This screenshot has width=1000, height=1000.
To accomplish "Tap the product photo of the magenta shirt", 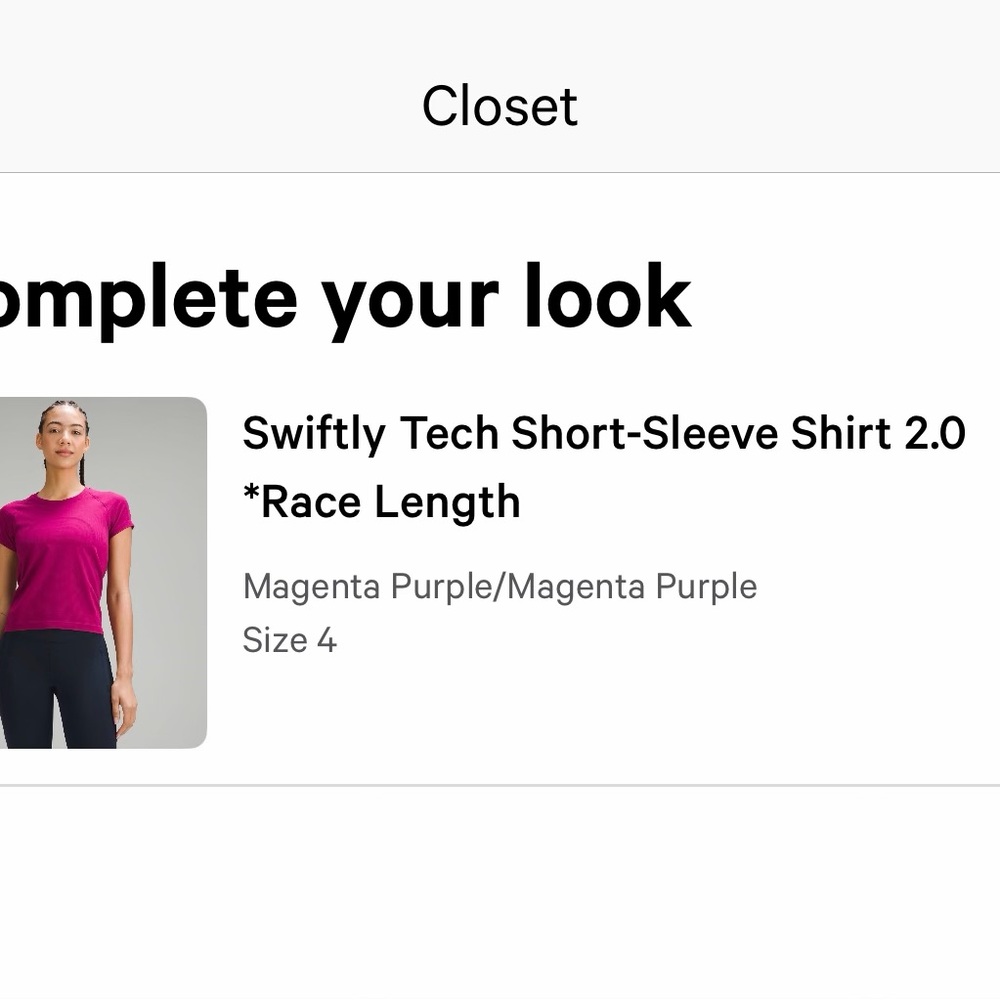I will (100, 570).
